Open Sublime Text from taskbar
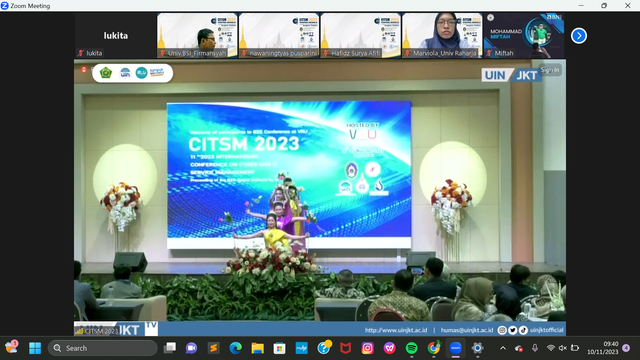640x360 pixels. (x=213, y=348)
